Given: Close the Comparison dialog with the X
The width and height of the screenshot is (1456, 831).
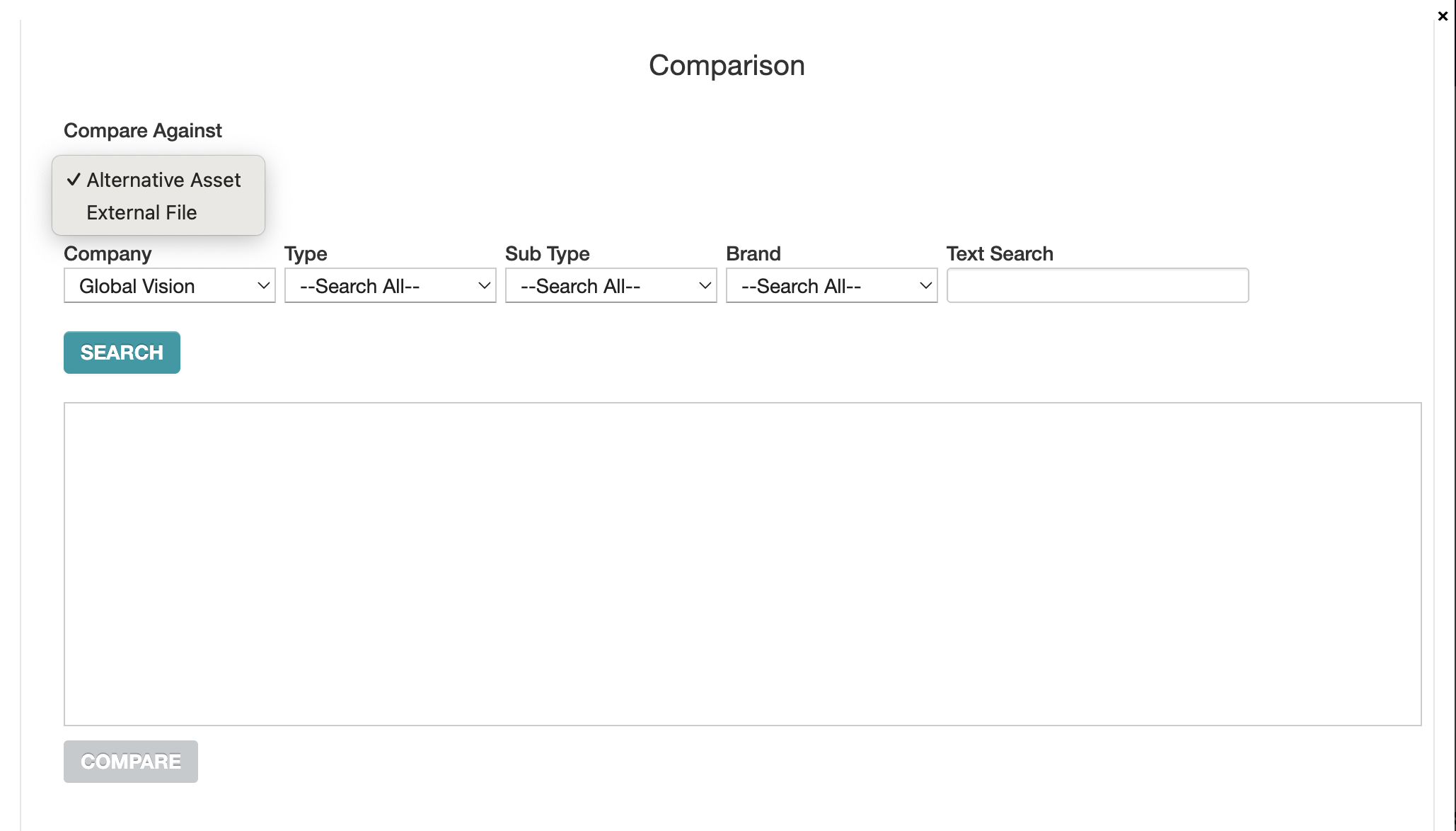Looking at the screenshot, I should tap(1443, 16).
